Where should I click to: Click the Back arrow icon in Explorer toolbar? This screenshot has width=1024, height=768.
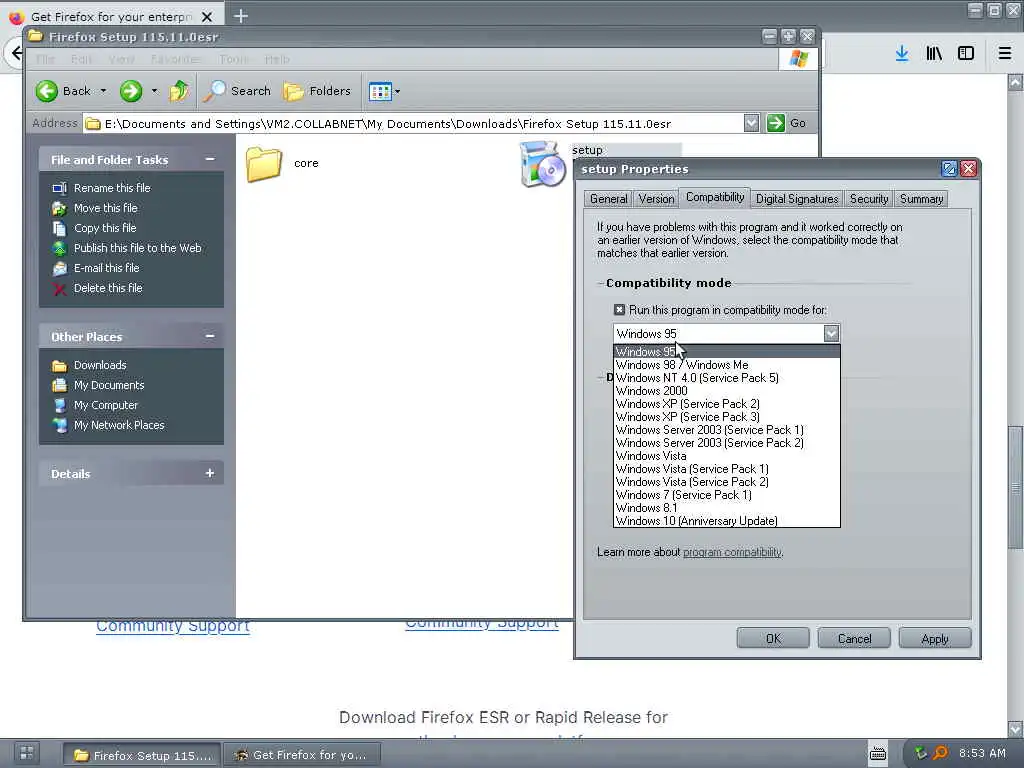(47, 91)
